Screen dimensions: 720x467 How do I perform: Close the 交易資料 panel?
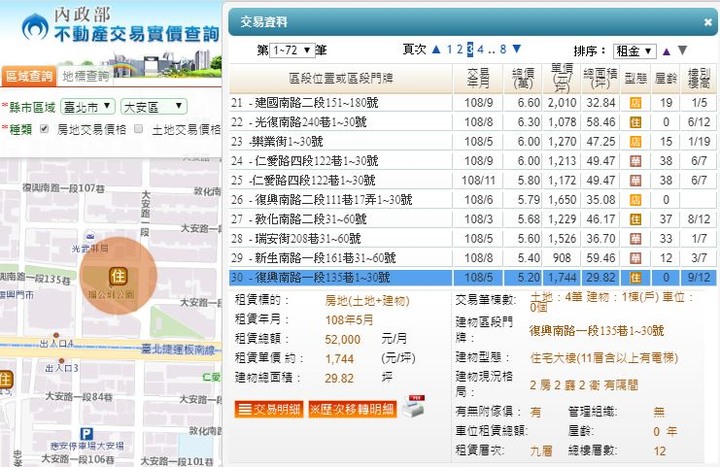pyautogui.click(x=708, y=22)
